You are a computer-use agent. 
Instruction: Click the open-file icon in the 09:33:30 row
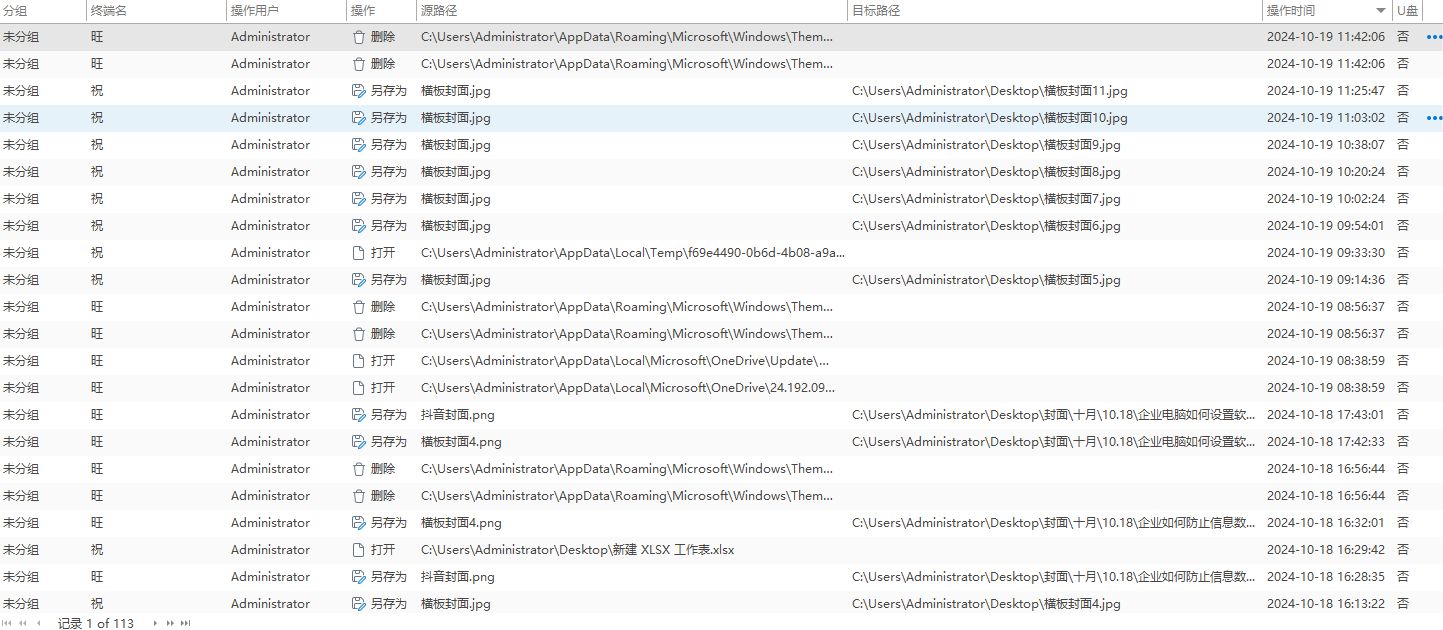click(x=359, y=253)
